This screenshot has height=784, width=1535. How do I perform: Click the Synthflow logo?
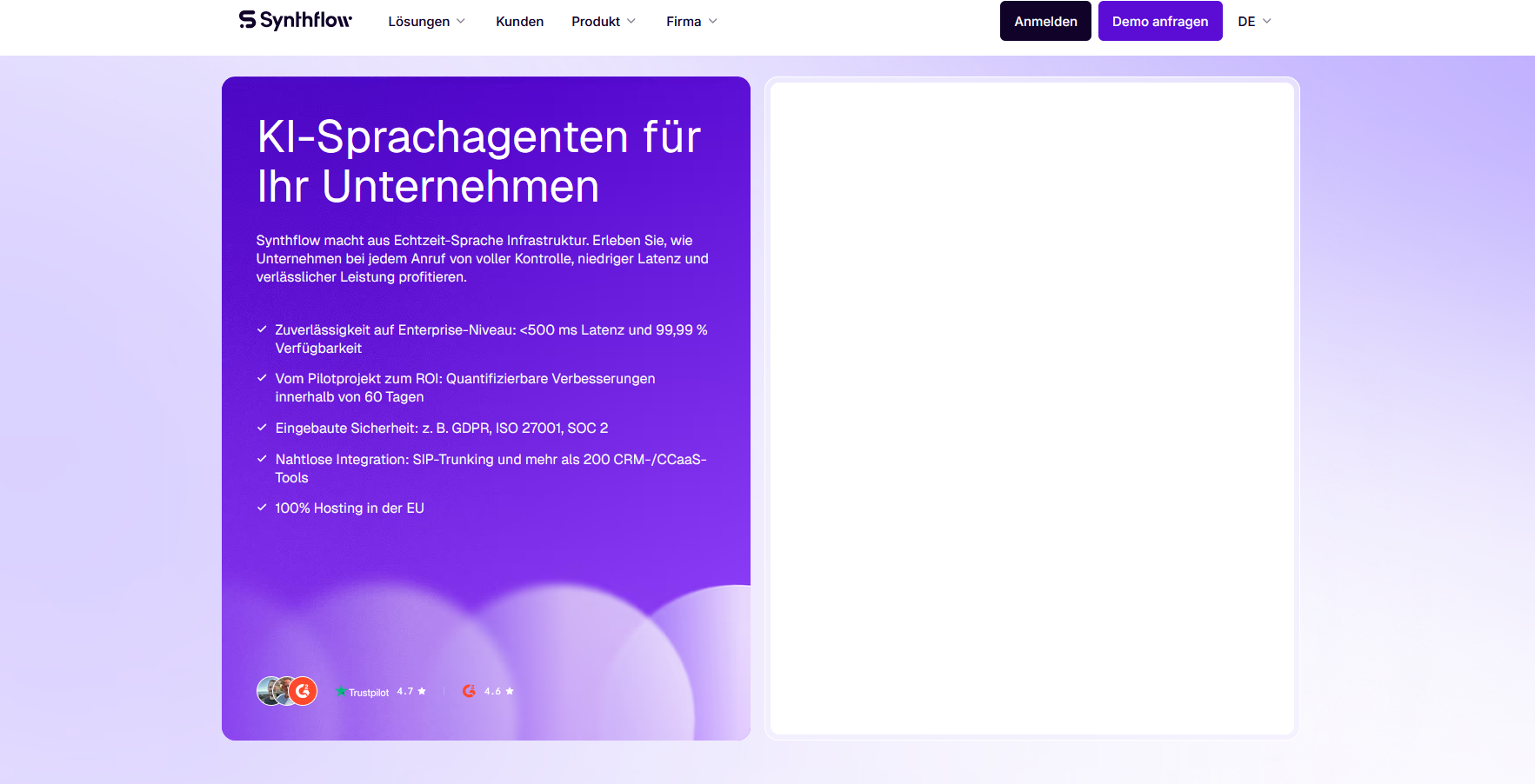(x=296, y=20)
